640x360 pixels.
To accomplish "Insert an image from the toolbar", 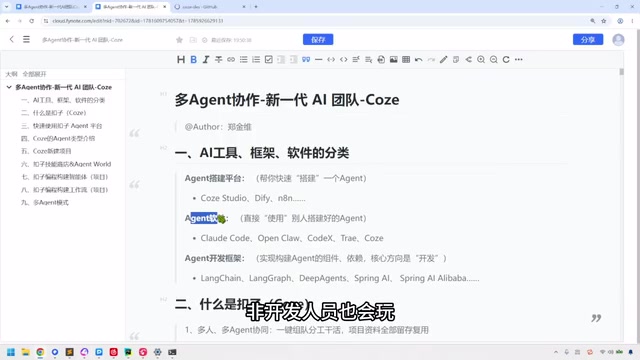I will point(393,60).
